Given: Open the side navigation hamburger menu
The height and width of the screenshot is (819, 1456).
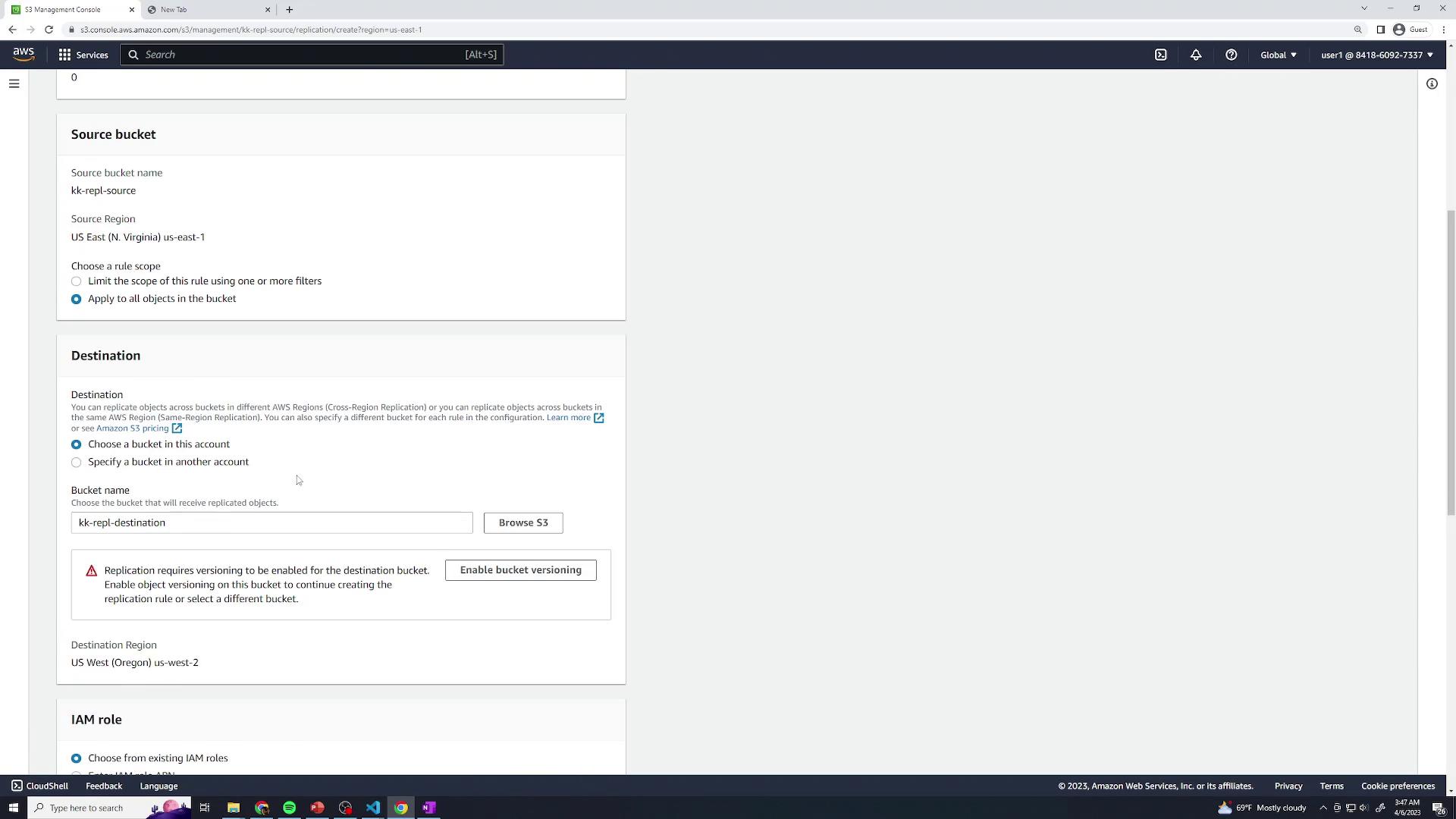Looking at the screenshot, I should [x=14, y=83].
